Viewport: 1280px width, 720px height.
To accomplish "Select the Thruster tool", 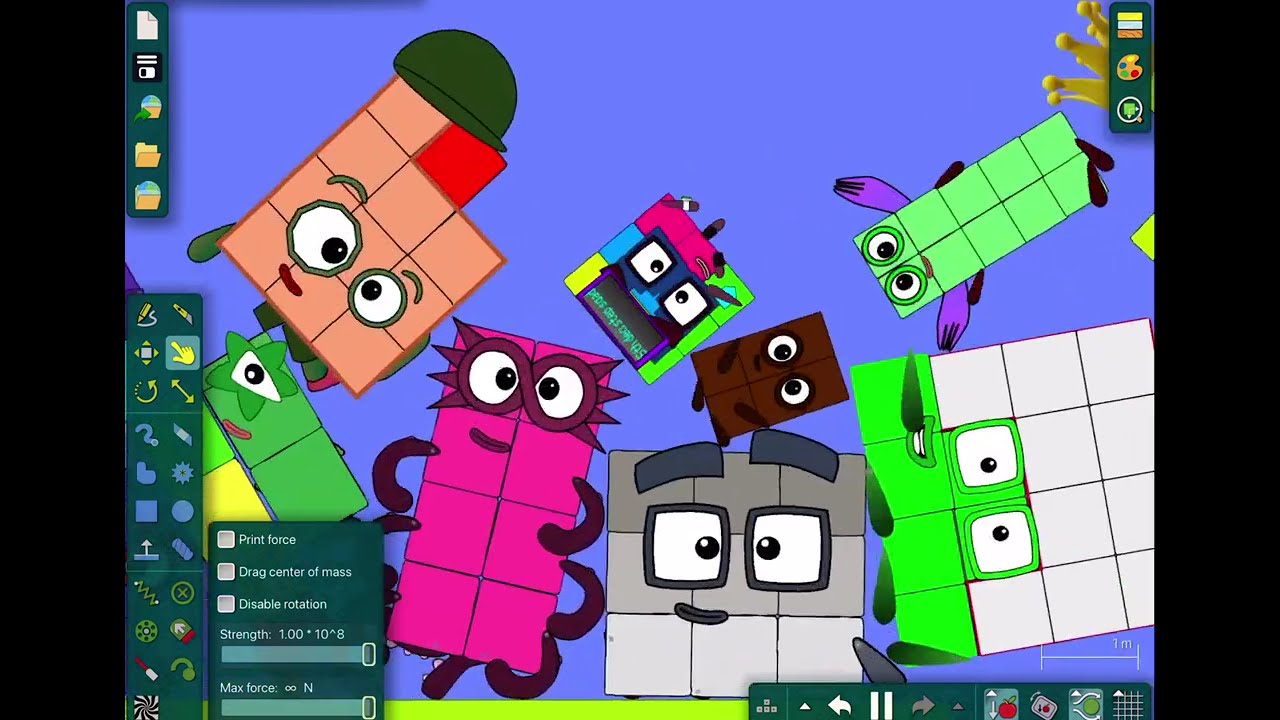I will pyautogui.click(x=182, y=631).
